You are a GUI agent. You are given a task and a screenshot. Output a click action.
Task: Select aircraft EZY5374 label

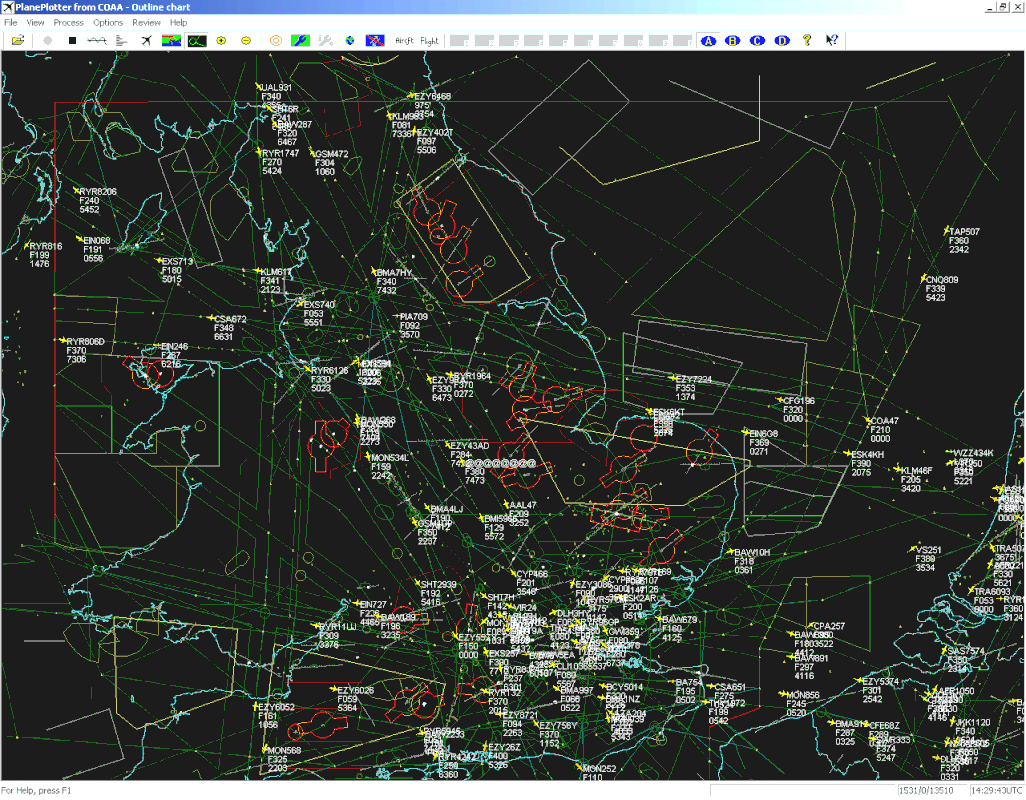[881, 682]
